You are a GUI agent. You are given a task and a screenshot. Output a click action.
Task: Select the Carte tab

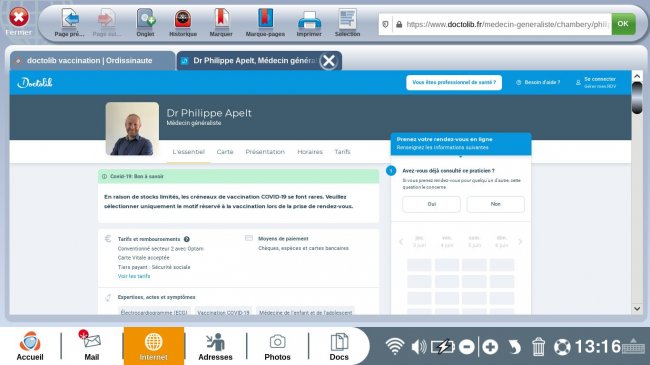[x=225, y=152]
